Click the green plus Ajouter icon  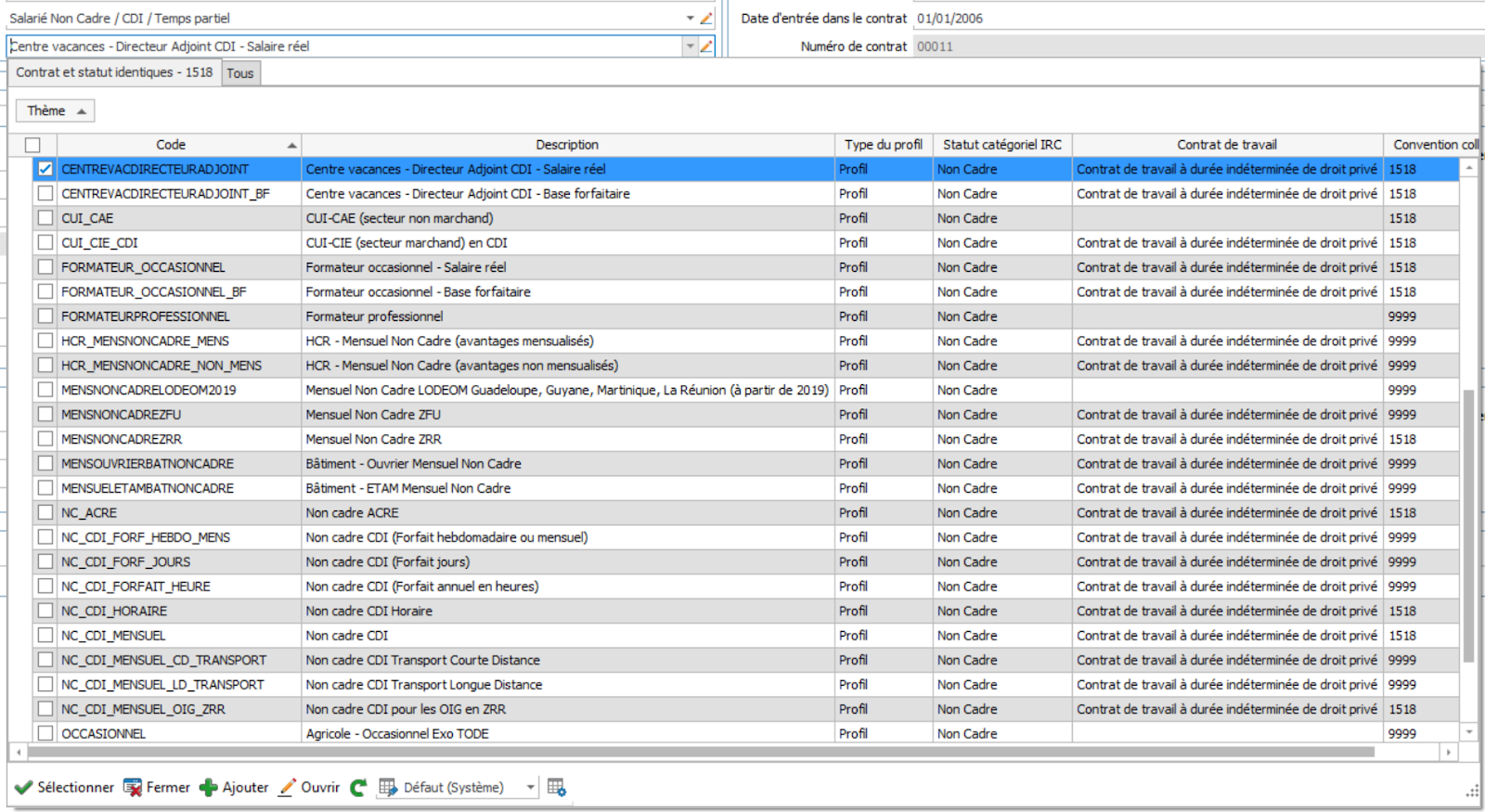209,787
